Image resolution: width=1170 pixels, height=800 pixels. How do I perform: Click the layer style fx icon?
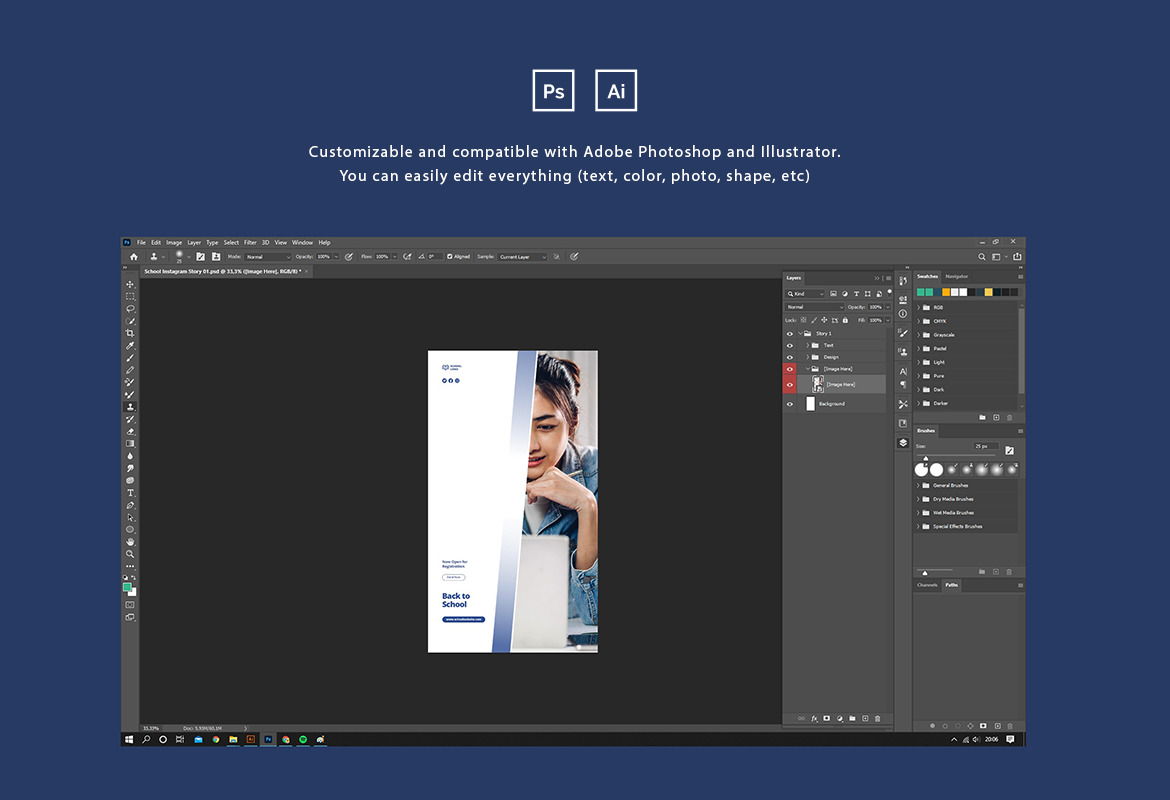[814, 718]
